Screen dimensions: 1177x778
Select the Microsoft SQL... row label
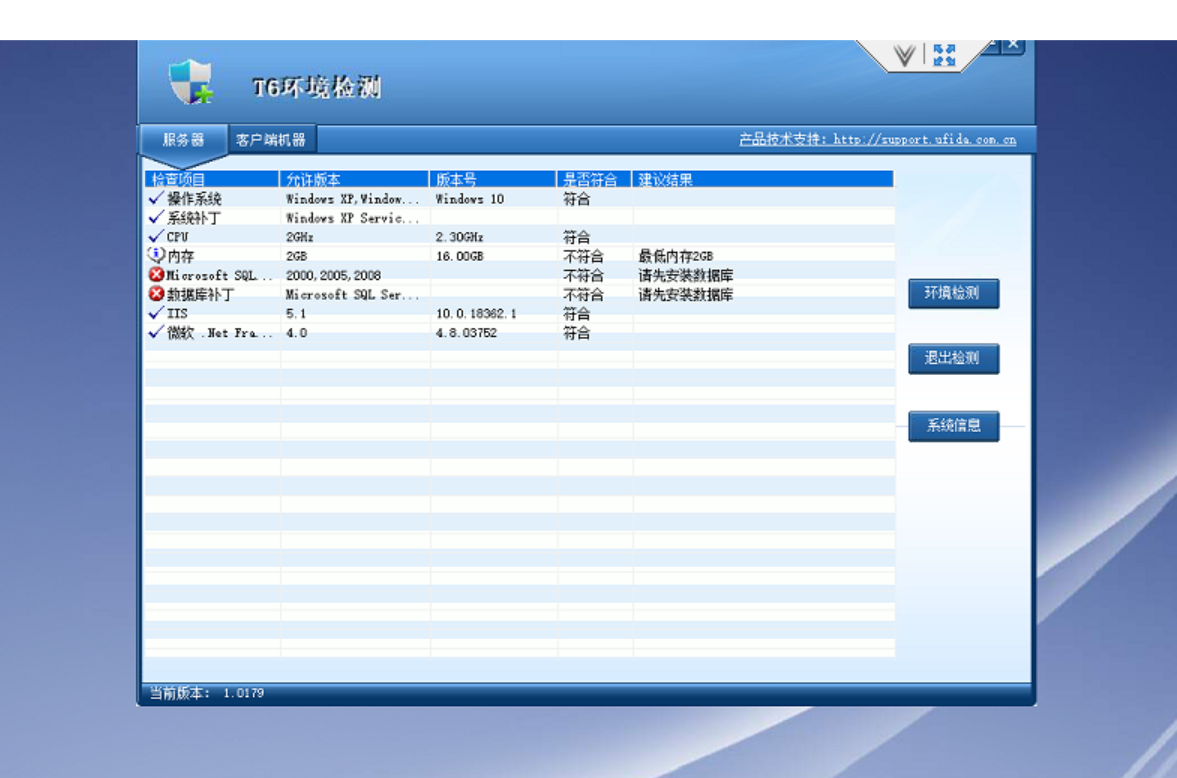pos(220,276)
